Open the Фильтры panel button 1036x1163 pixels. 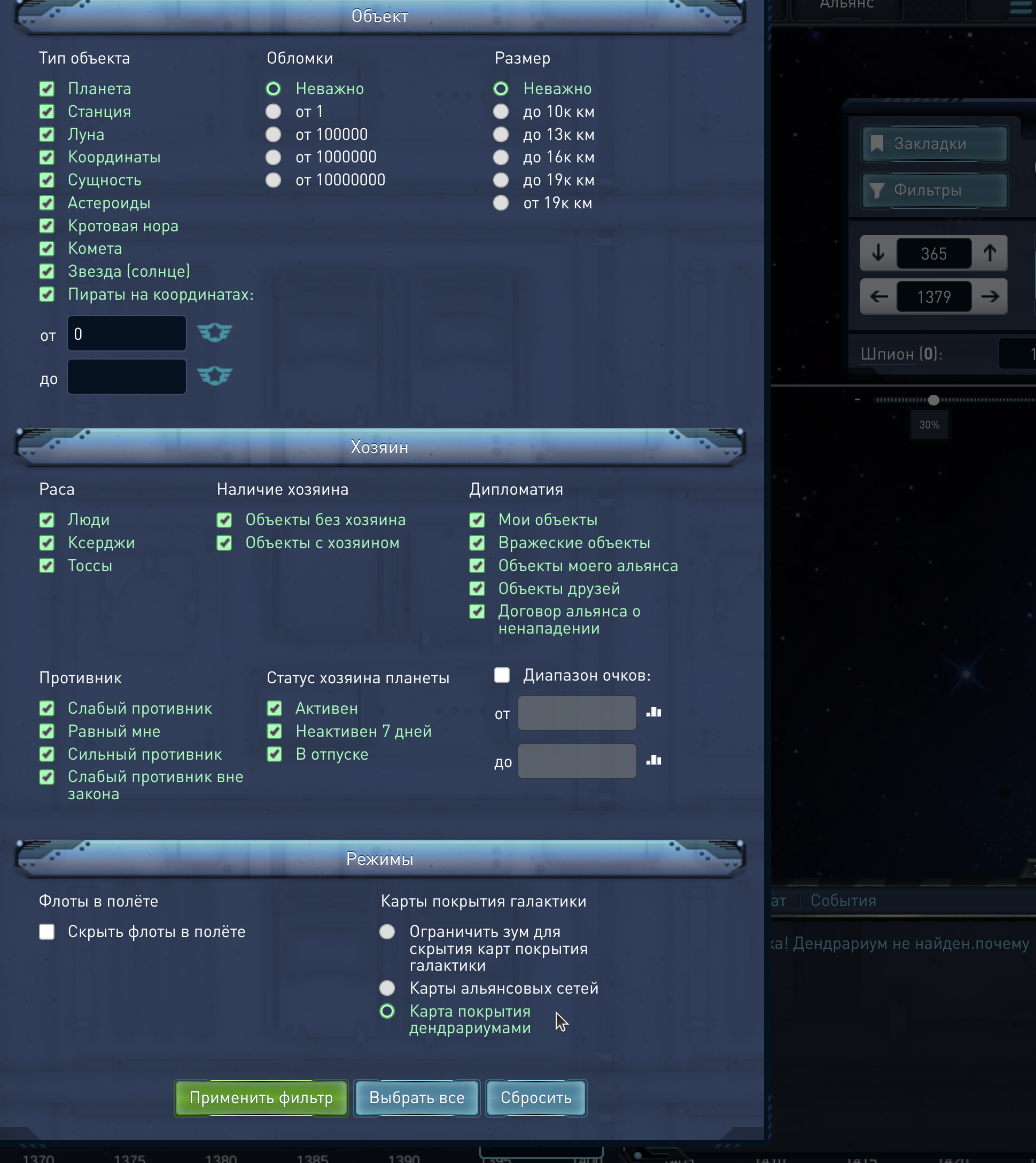tap(933, 190)
